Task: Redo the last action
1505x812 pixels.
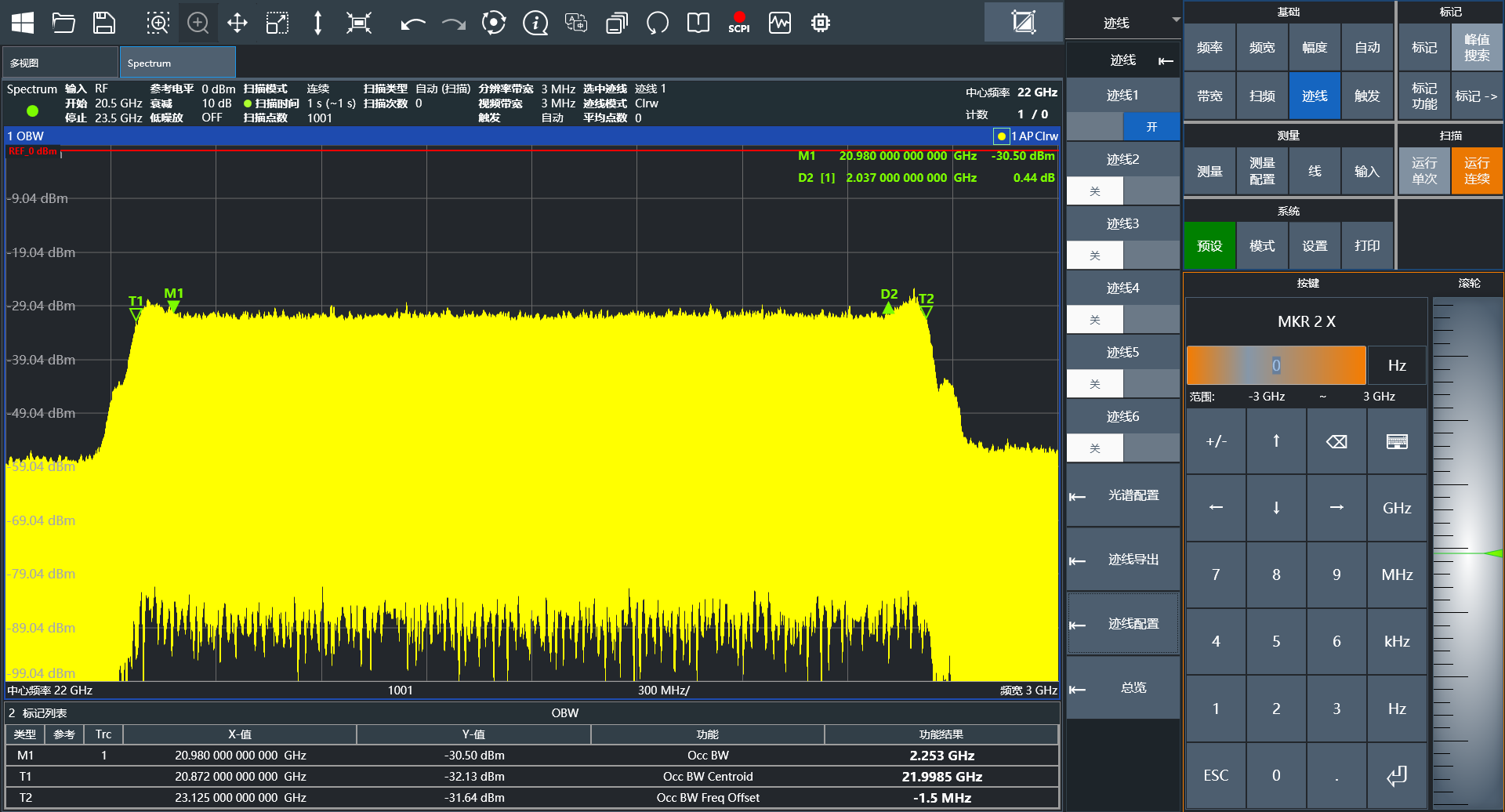Action: [x=453, y=24]
